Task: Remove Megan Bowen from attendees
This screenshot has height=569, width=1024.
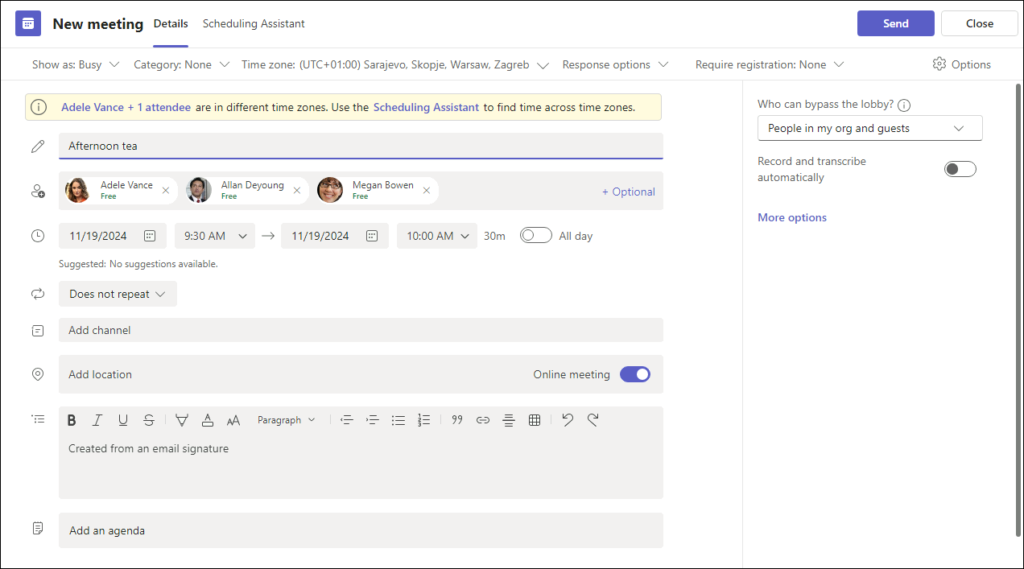Action: pyautogui.click(x=426, y=191)
